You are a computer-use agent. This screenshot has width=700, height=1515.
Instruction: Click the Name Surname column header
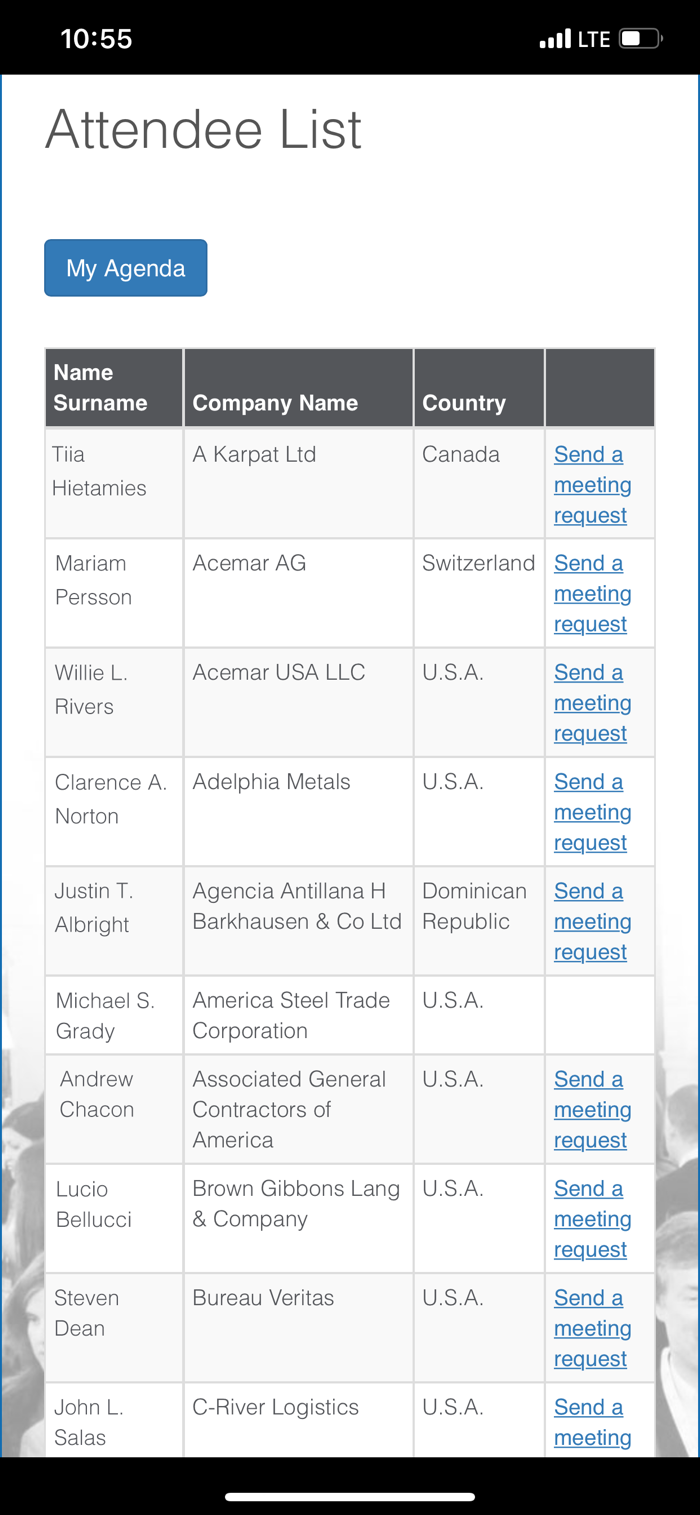pyautogui.click(x=100, y=388)
